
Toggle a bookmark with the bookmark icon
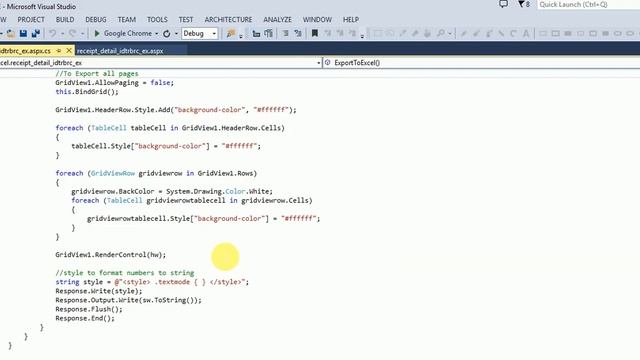315,33
